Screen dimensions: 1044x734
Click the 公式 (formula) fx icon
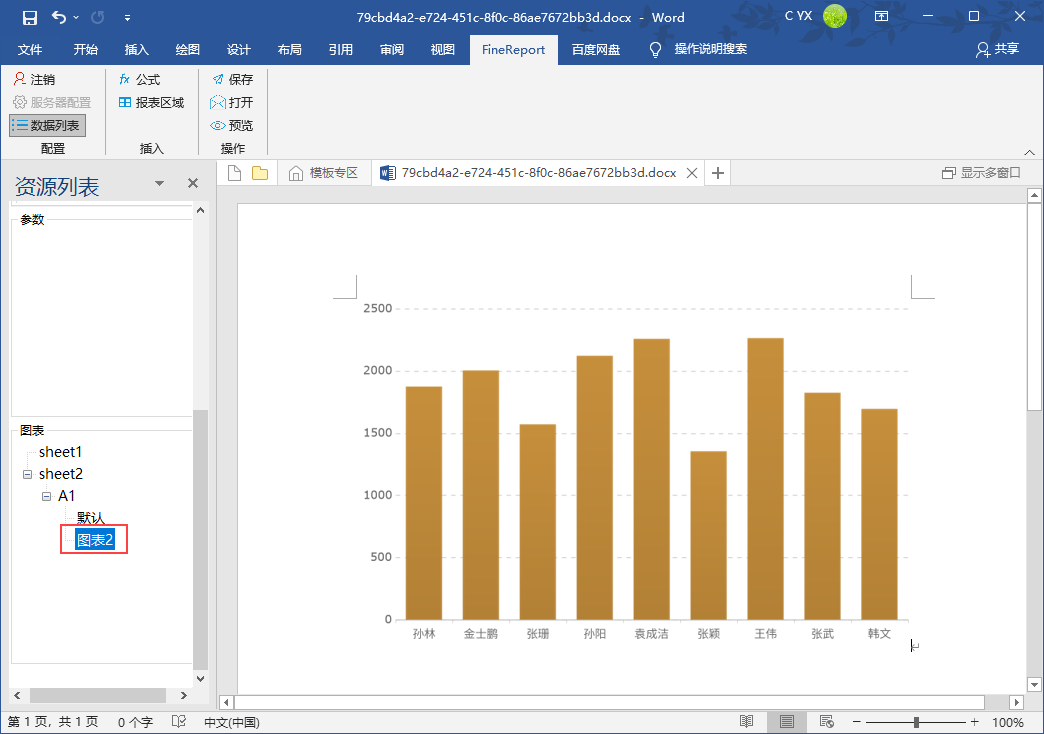(x=124, y=79)
